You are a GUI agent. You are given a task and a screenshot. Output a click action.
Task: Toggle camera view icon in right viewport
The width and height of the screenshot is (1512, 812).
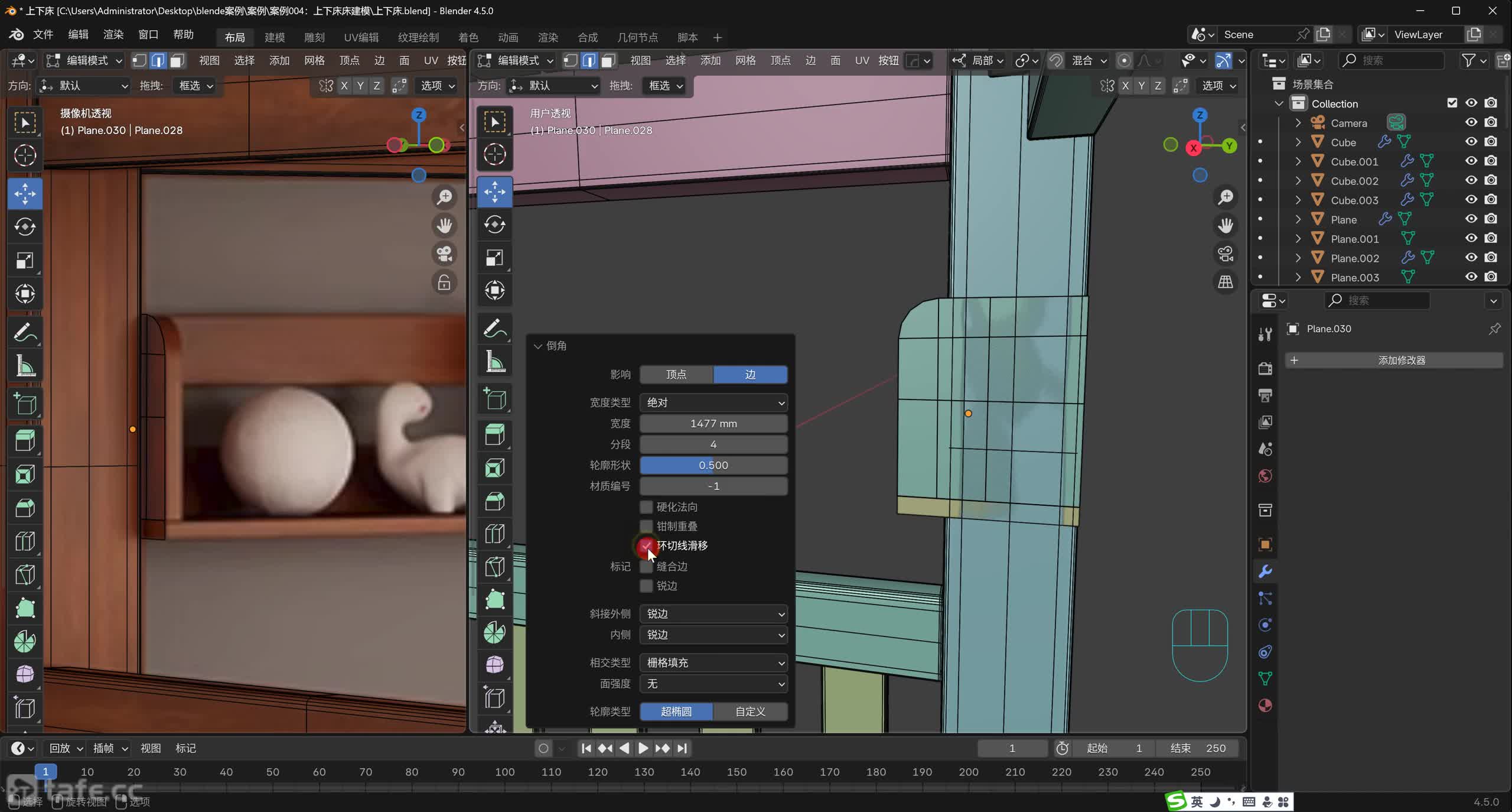coord(1226,254)
